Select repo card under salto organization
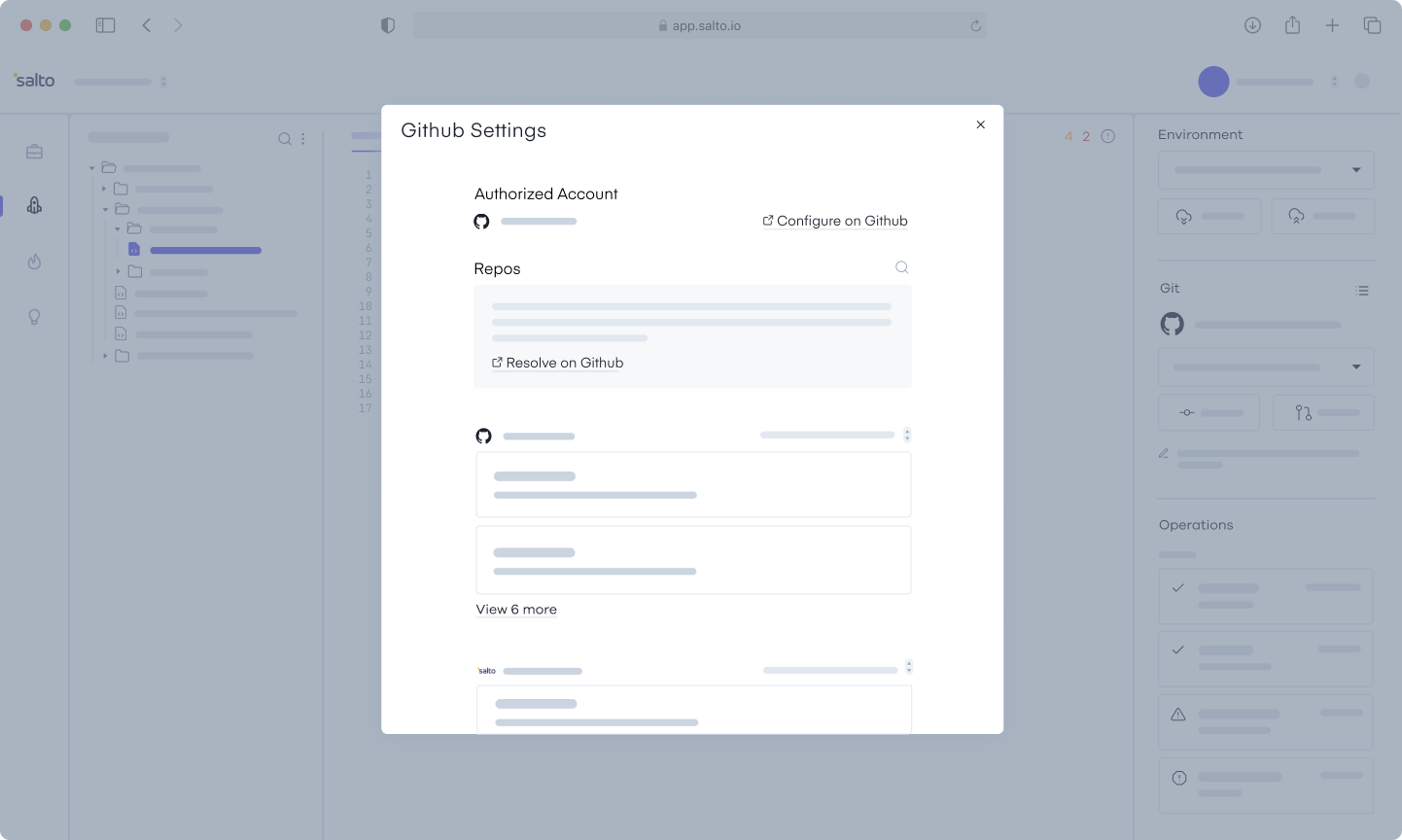 694,710
